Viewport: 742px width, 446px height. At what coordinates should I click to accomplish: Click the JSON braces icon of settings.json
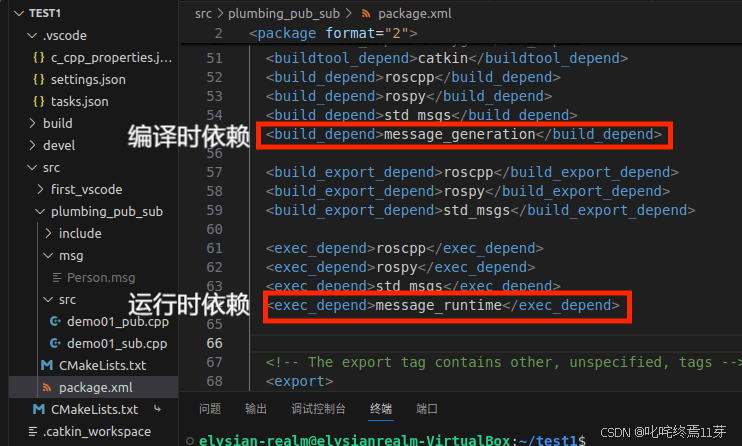[39, 80]
